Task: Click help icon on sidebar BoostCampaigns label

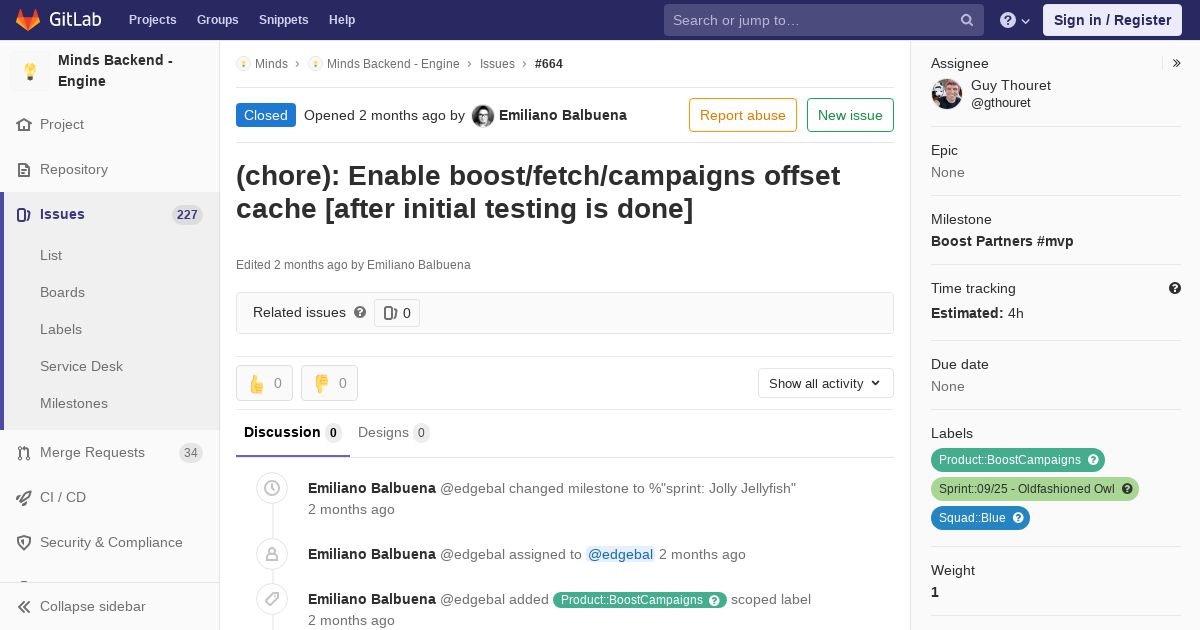Action: pyautogui.click(x=1093, y=460)
